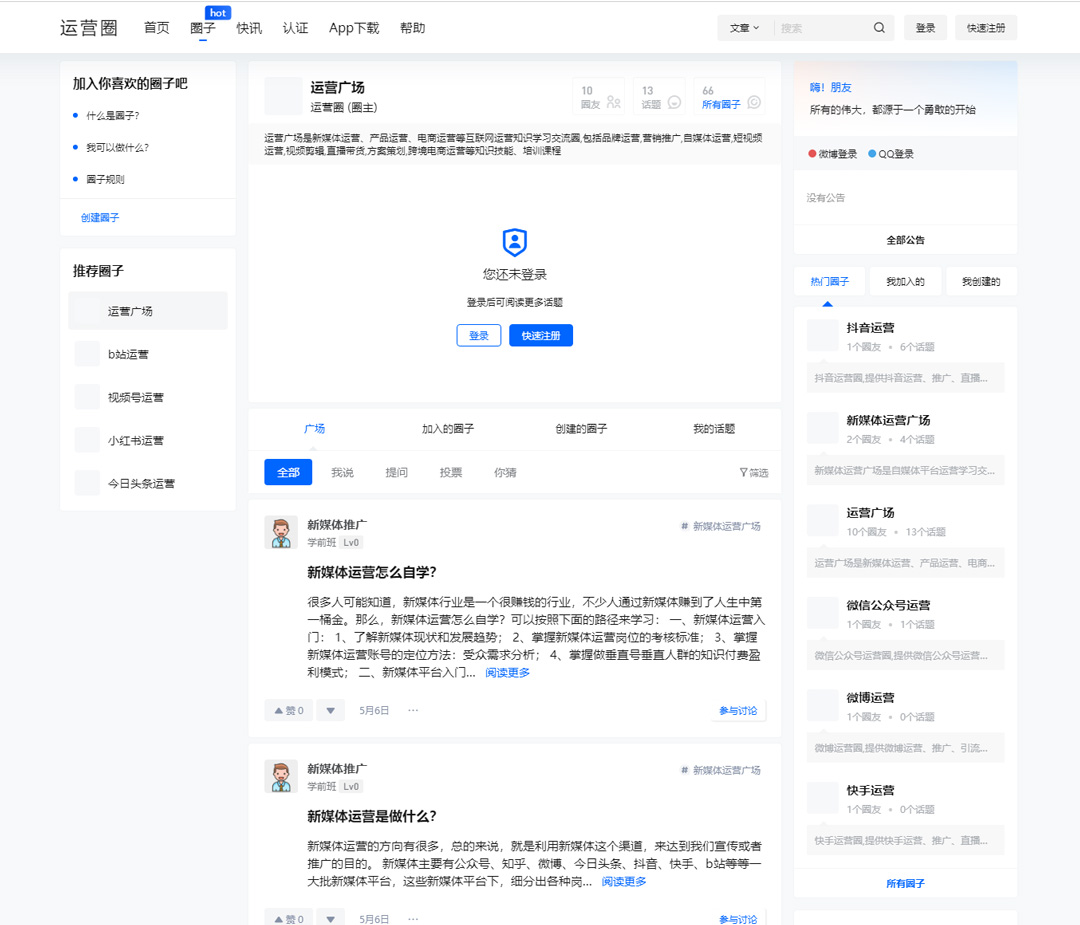Click the 运营圈 logo
Viewport: 1080px width, 925px height.
(88, 27)
